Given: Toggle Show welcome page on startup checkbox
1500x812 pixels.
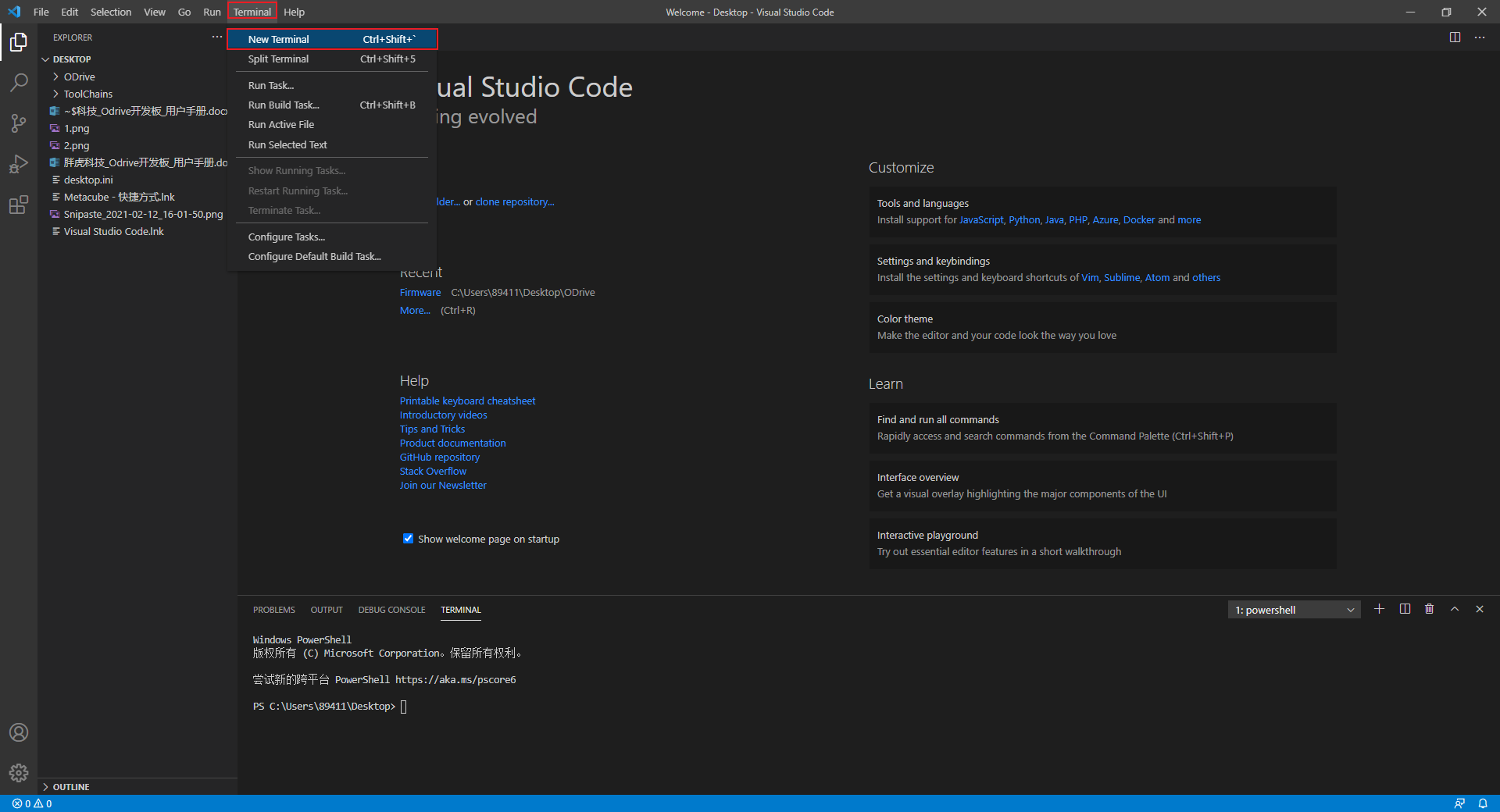Looking at the screenshot, I should point(408,539).
